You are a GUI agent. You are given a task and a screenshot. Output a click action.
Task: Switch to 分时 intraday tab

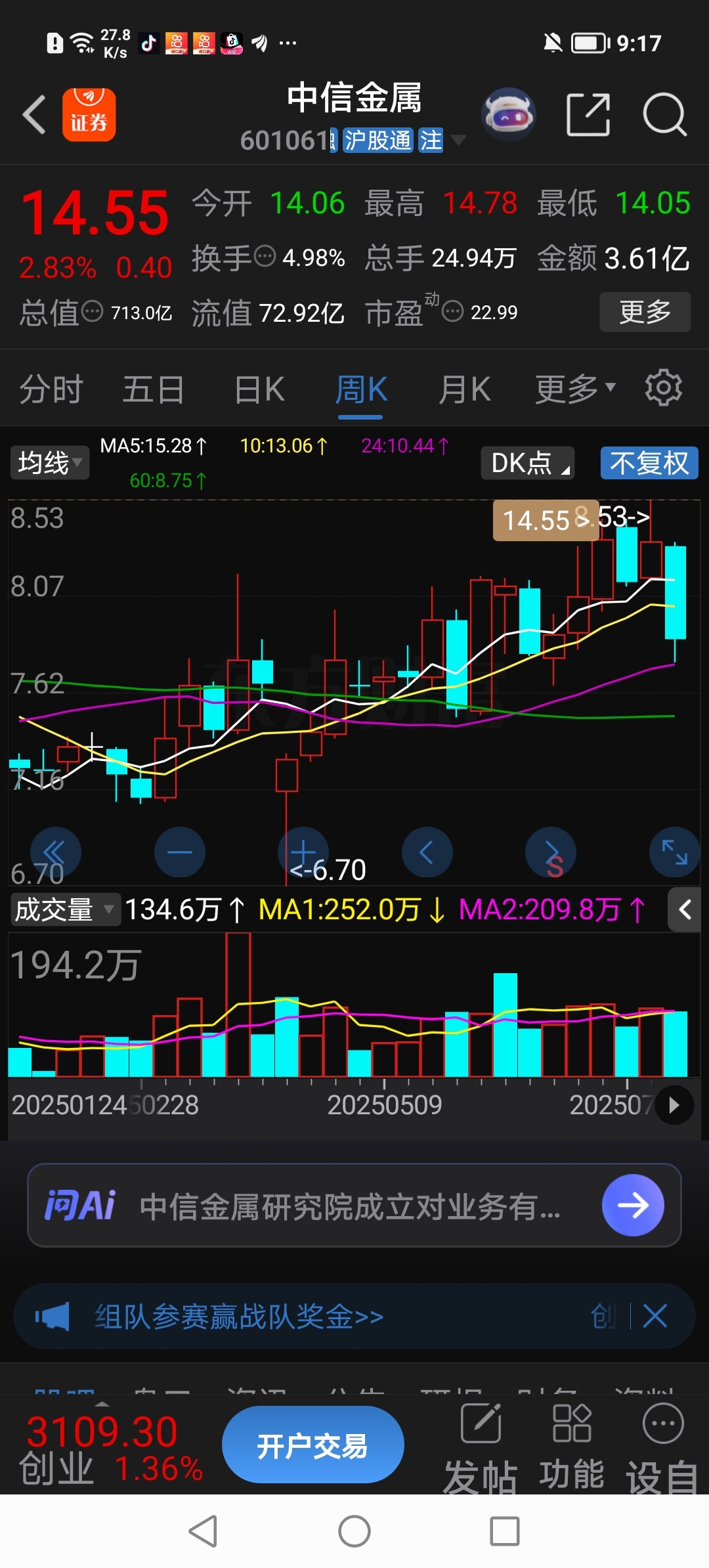(x=51, y=389)
